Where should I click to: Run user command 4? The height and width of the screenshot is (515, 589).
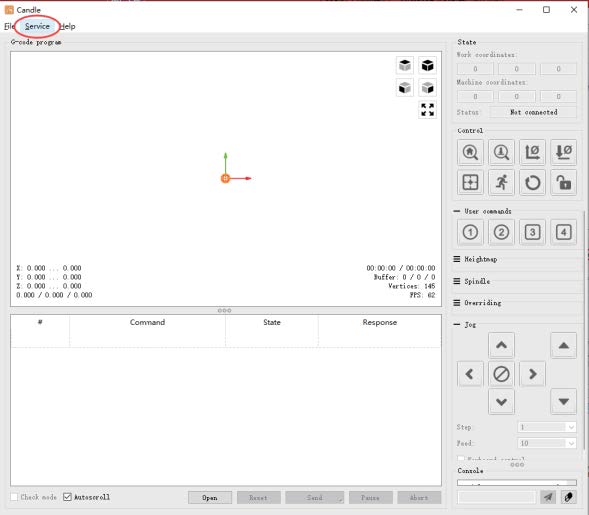click(x=563, y=232)
